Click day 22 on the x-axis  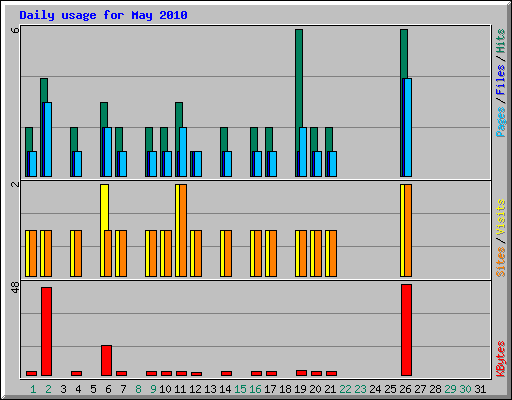[345, 389]
